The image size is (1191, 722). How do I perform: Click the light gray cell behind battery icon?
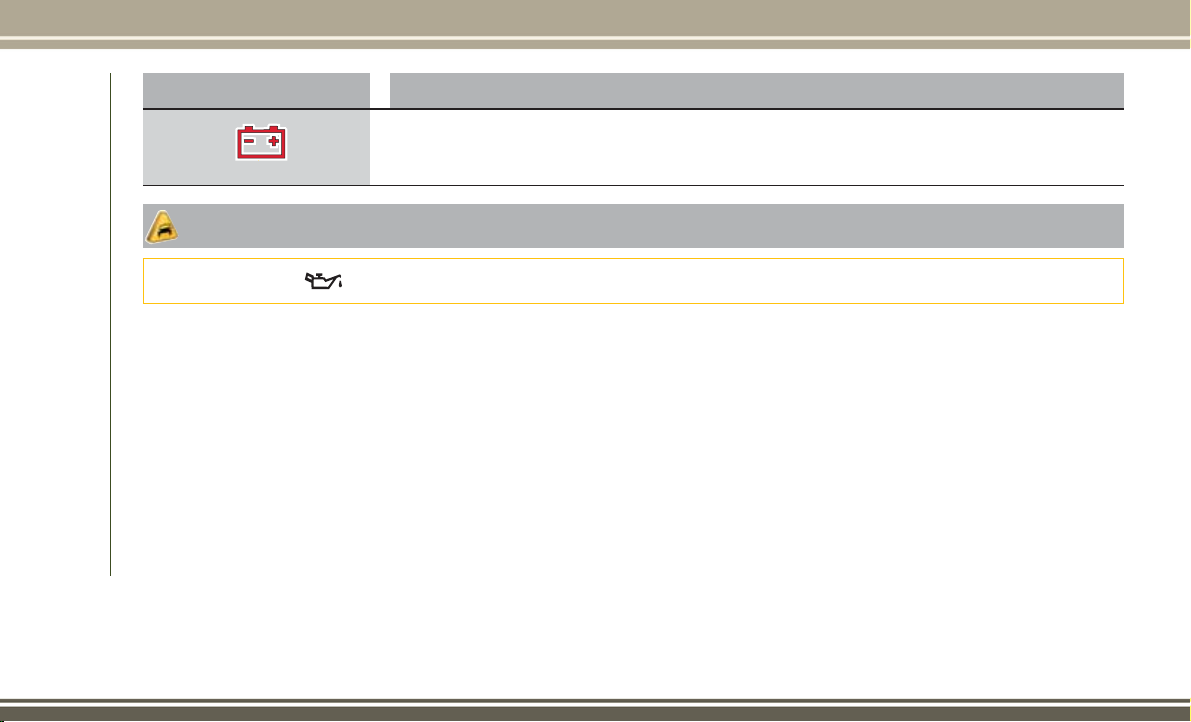click(x=257, y=147)
